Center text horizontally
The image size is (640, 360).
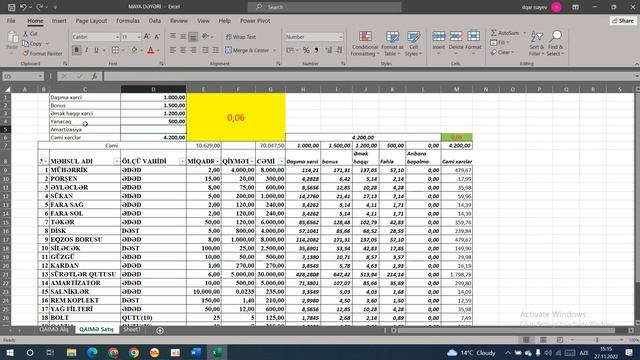183,50
